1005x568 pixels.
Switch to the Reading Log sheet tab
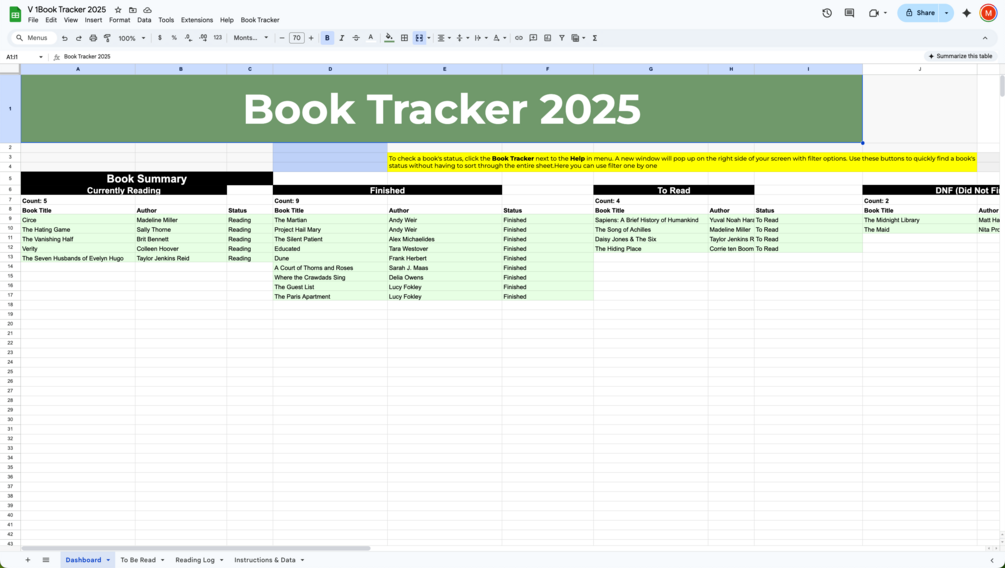[x=195, y=560]
